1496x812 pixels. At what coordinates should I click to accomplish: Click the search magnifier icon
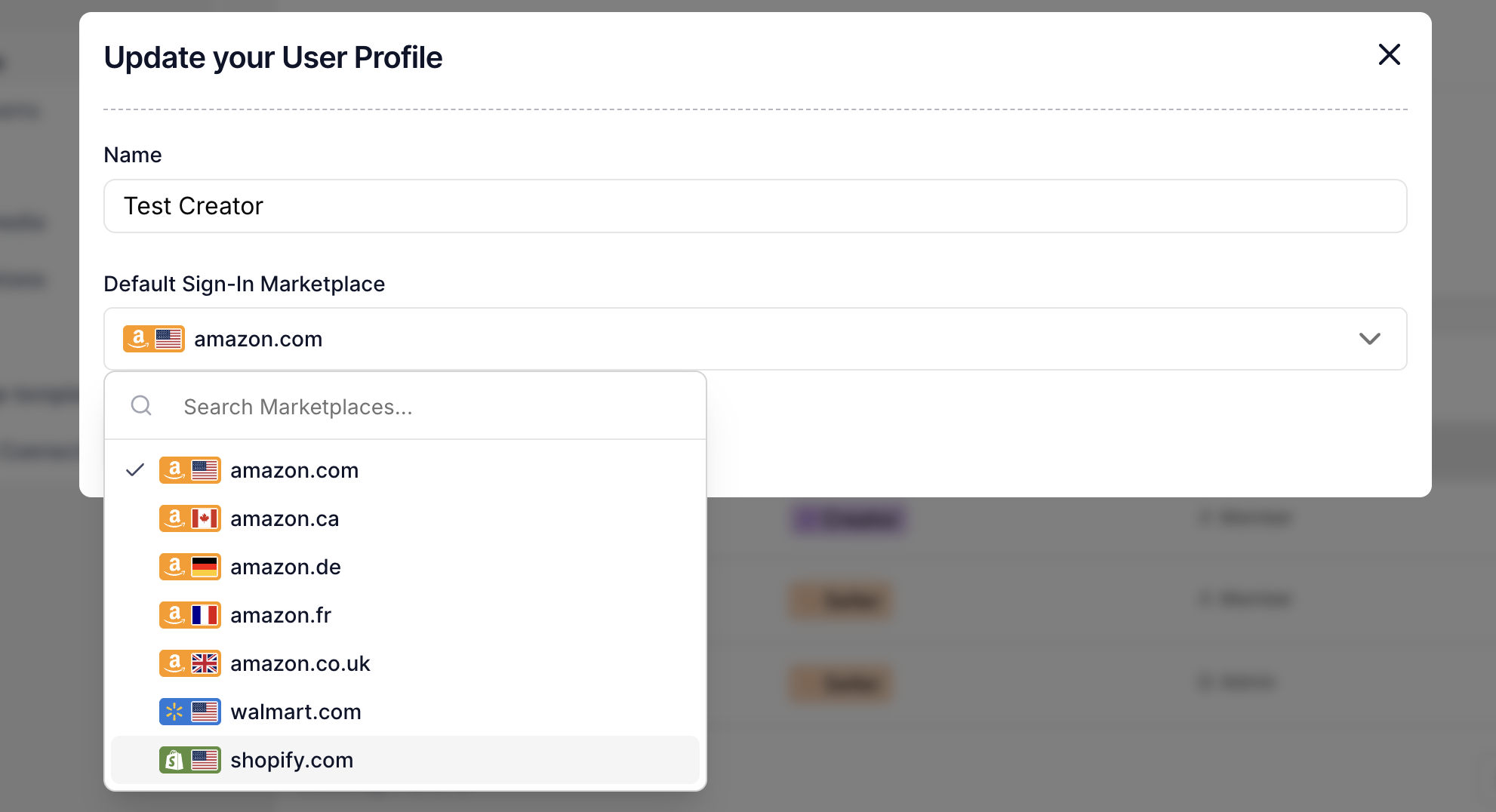[141, 405]
